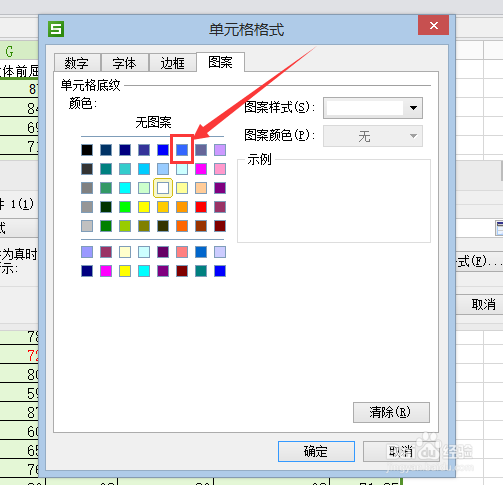Screen dimensions: 503x485
Task: Click column G header in the background spreadsheet
Action: point(19,51)
